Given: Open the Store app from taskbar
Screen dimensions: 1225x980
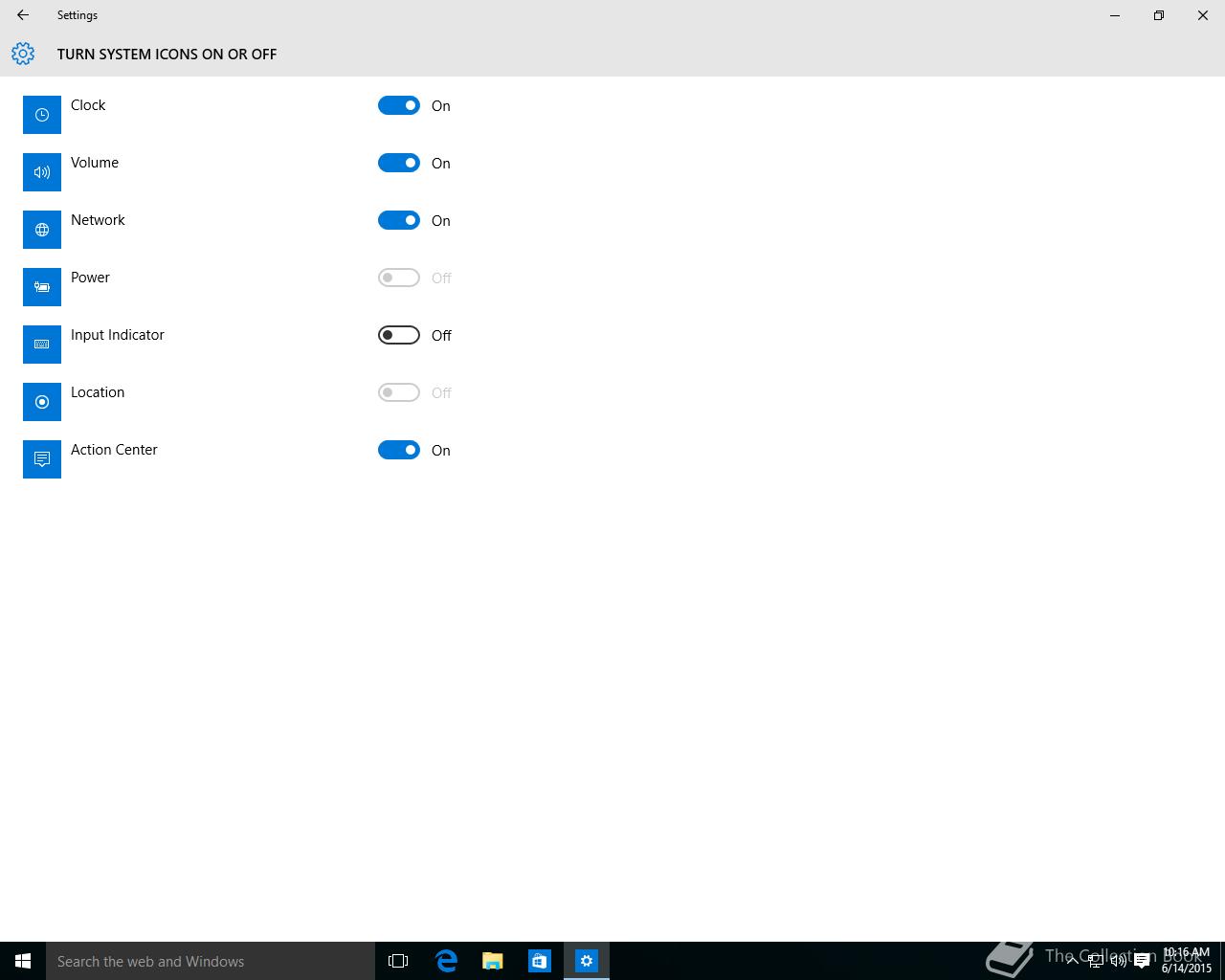Looking at the screenshot, I should coord(540,961).
